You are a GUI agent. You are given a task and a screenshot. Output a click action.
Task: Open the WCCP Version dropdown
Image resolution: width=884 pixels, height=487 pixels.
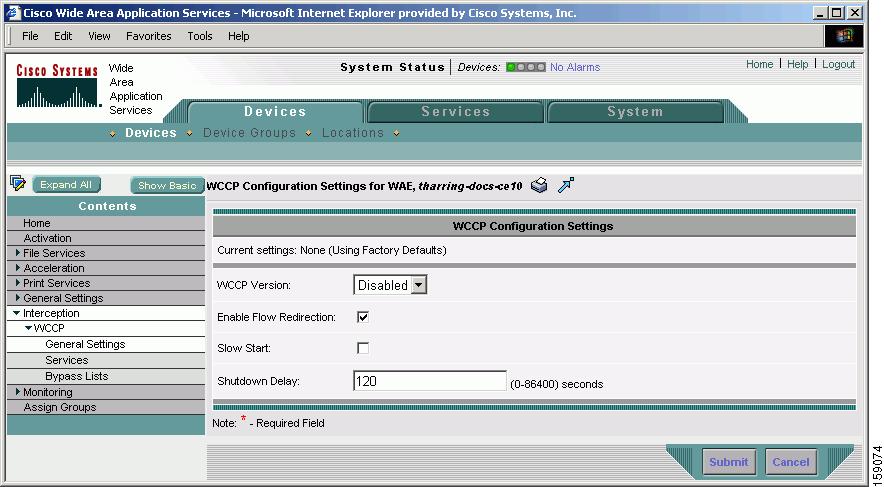pos(390,285)
